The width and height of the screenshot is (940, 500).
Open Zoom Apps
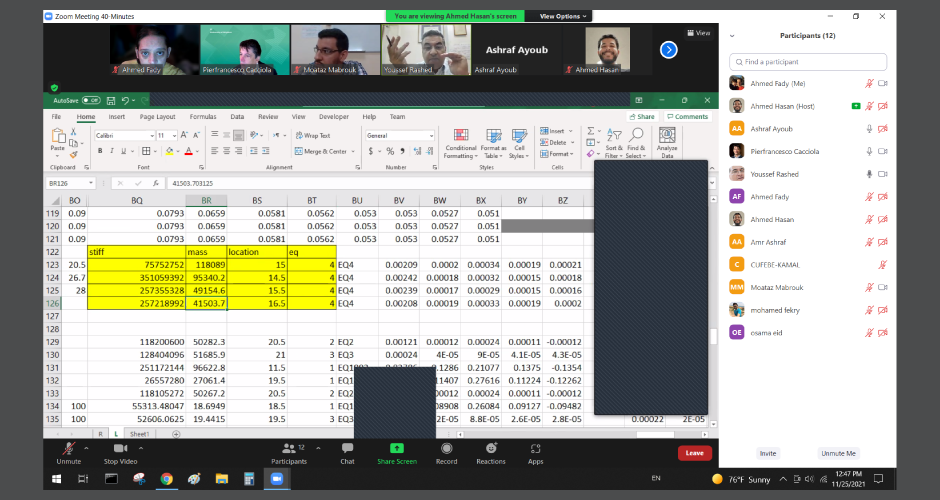pyautogui.click(x=535, y=450)
